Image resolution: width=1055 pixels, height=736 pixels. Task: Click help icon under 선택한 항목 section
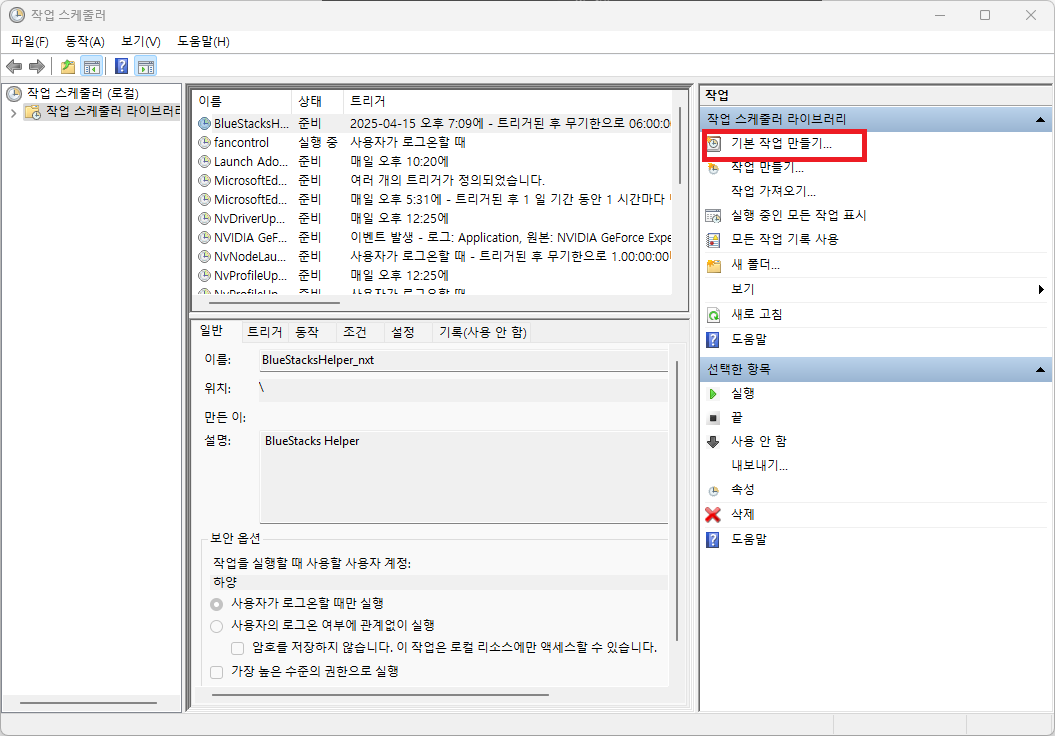point(713,540)
